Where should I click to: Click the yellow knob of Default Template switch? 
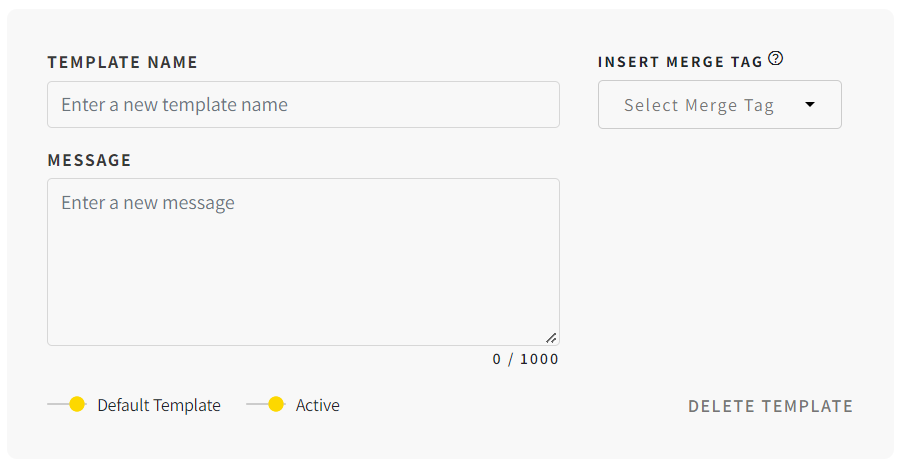[x=77, y=404]
